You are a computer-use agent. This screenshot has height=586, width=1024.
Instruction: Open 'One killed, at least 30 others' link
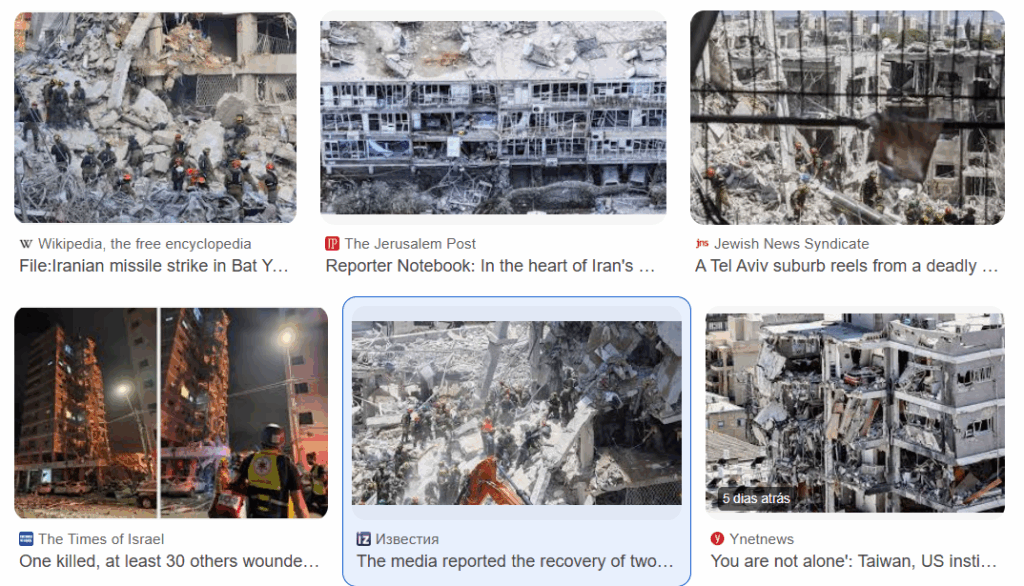[169, 561]
